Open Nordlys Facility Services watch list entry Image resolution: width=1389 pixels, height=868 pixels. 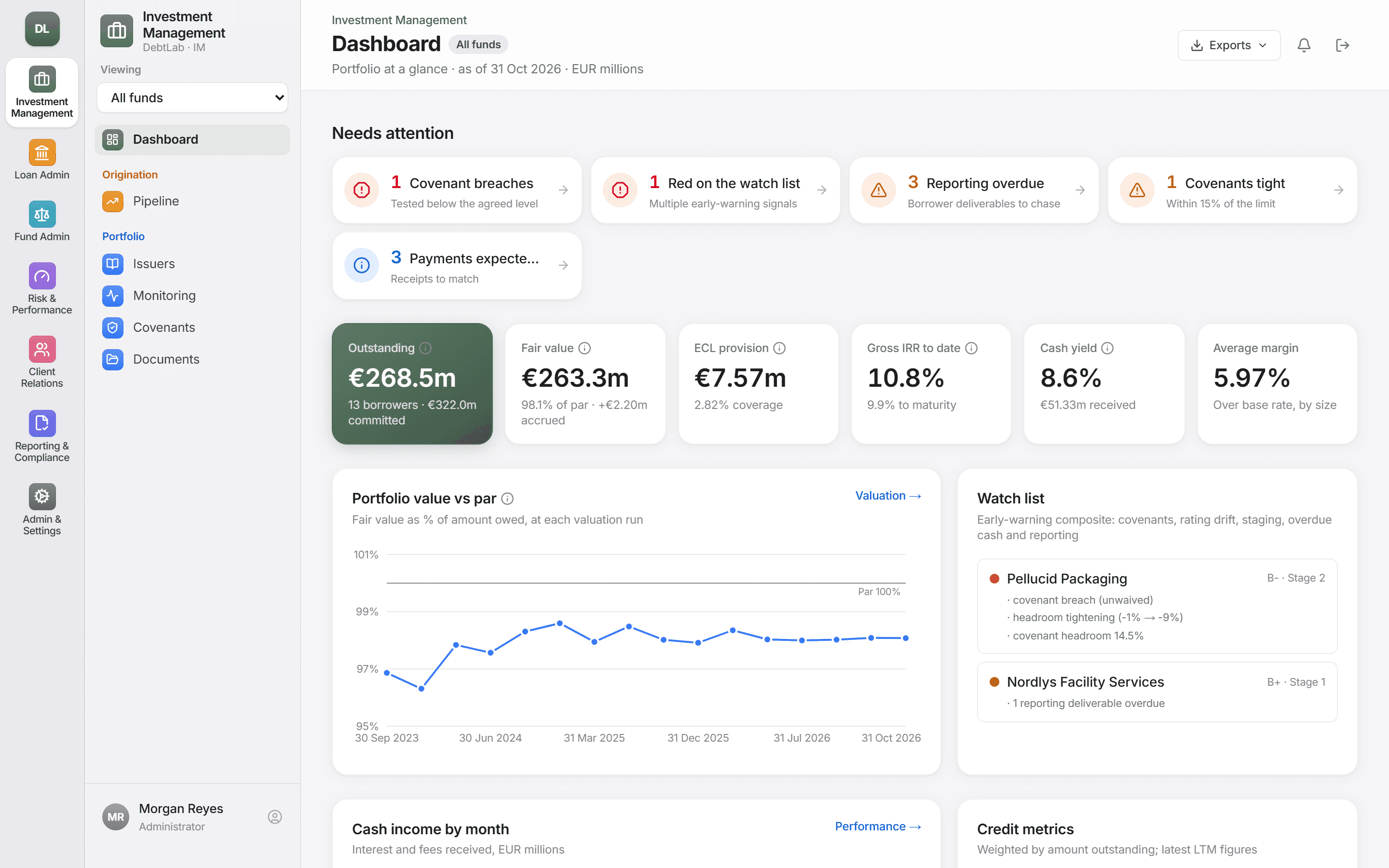click(x=1157, y=692)
